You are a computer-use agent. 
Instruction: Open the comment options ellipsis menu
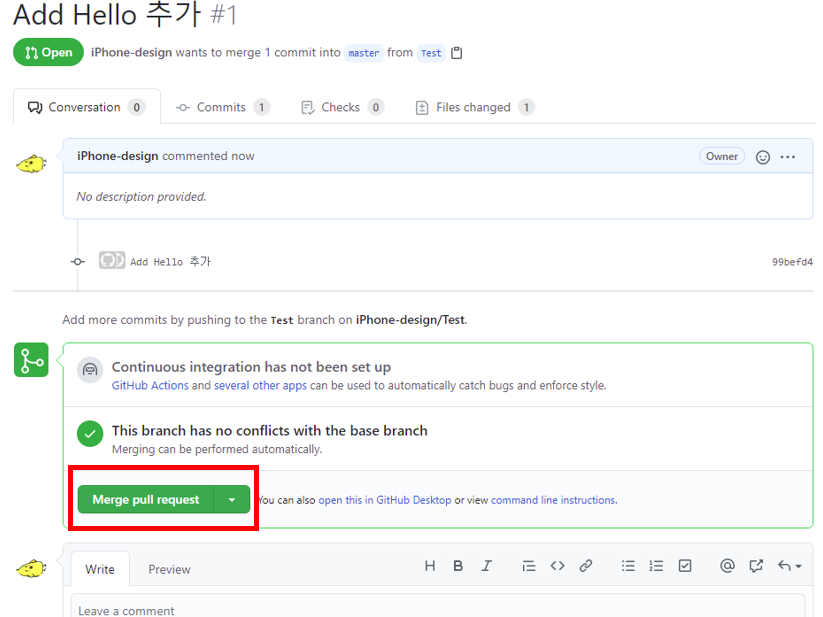tap(787, 157)
